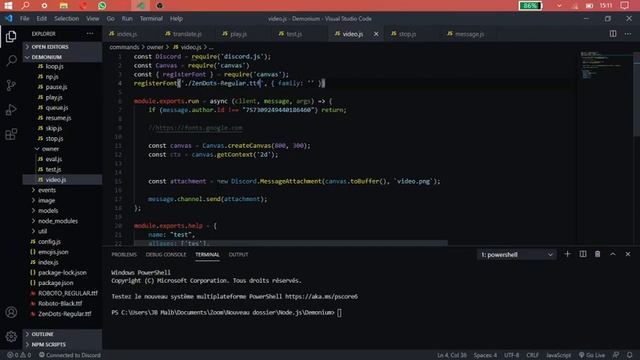Switch to the message.js editor tab
Image resolution: width=640 pixels, height=360 pixels.
[469, 34]
